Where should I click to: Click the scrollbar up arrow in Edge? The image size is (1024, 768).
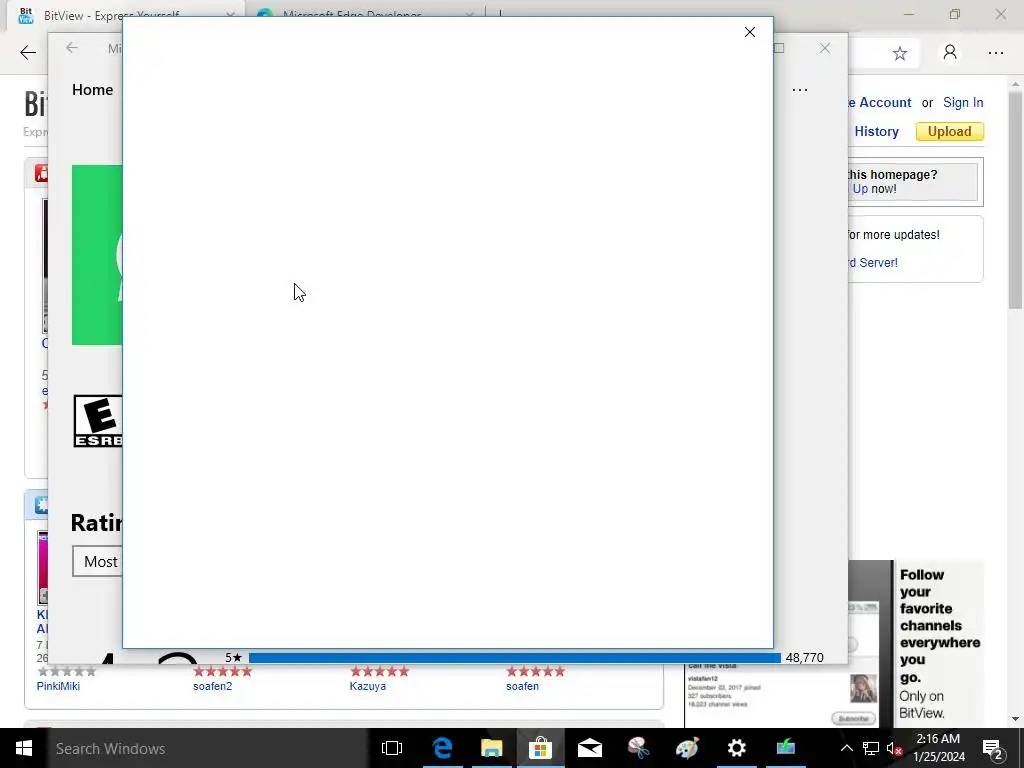pos(1015,84)
